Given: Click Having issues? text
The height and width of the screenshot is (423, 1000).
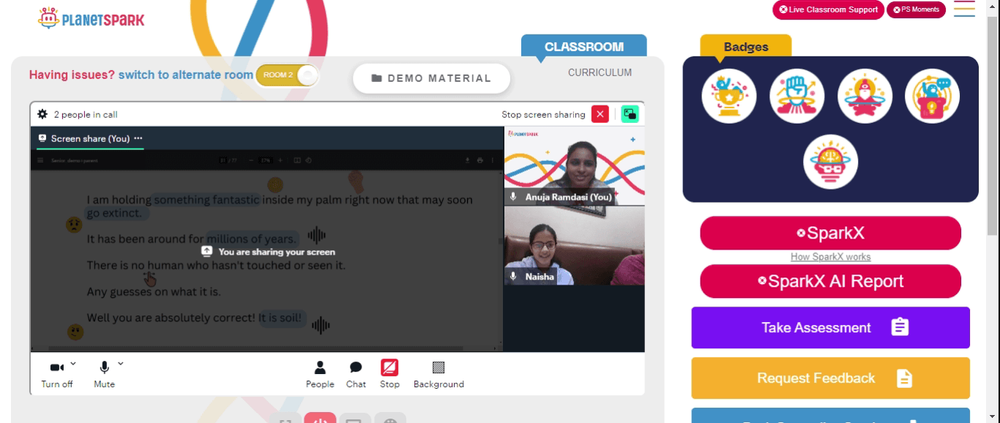Looking at the screenshot, I should pos(72,75).
